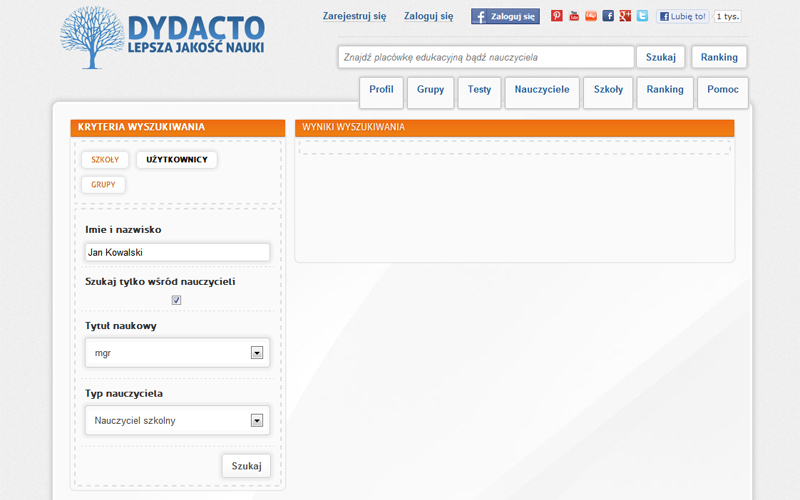800x500 pixels.
Task: Click the Typ nauczyciela label
Action: click(x=124, y=393)
